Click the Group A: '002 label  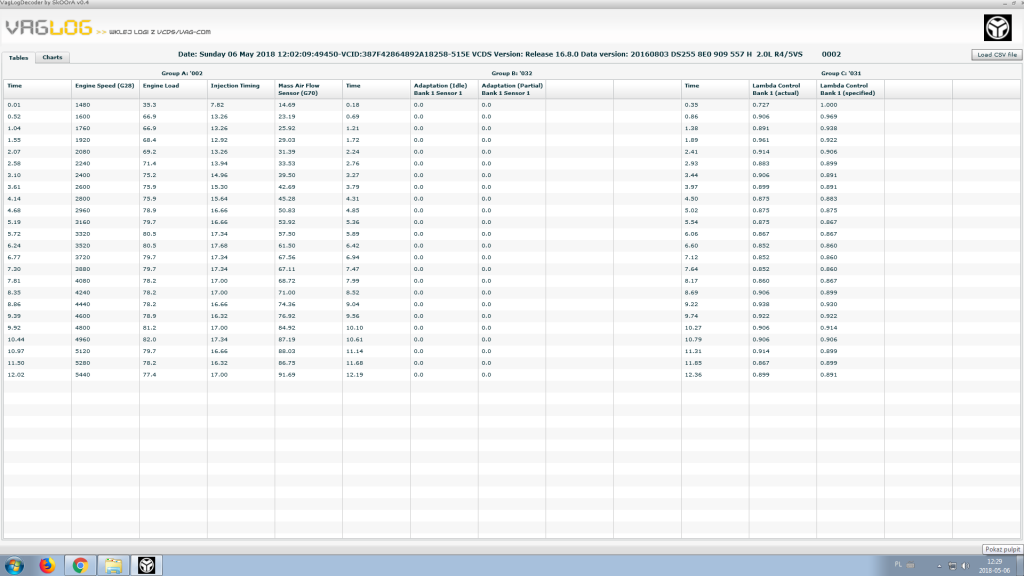point(182,73)
